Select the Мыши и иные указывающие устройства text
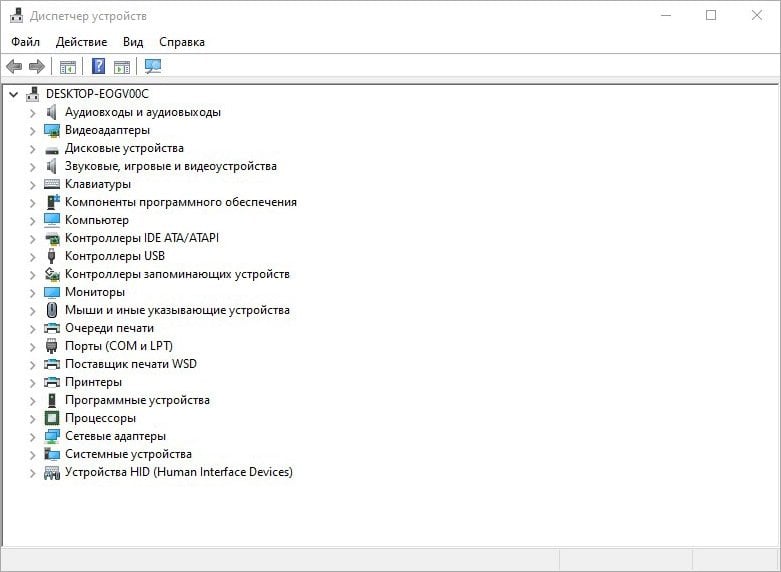The height and width of the screenshot is (572, 781). click(x=177, y=310)
